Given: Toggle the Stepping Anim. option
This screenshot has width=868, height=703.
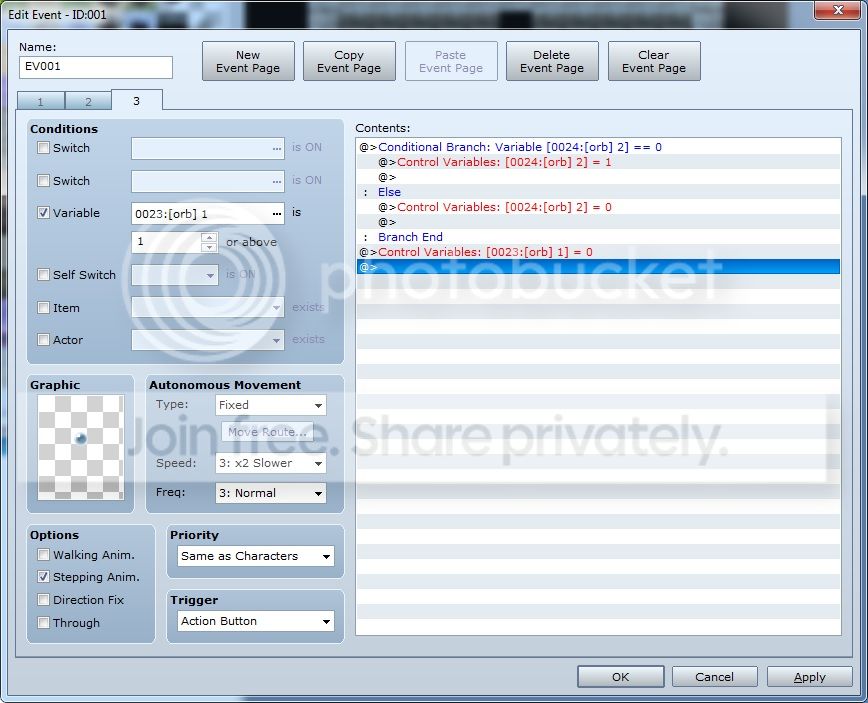Looking at the screenshot, I should tap(43, 577).
